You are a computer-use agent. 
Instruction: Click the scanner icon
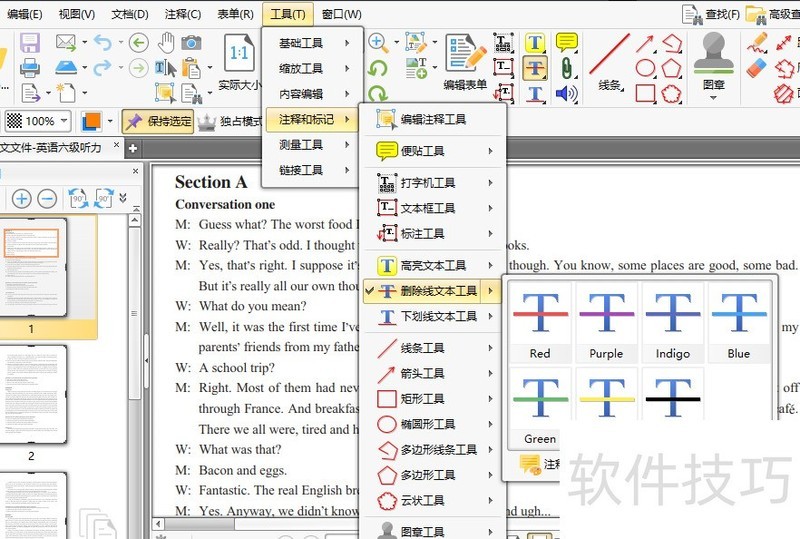click(66, 67)
